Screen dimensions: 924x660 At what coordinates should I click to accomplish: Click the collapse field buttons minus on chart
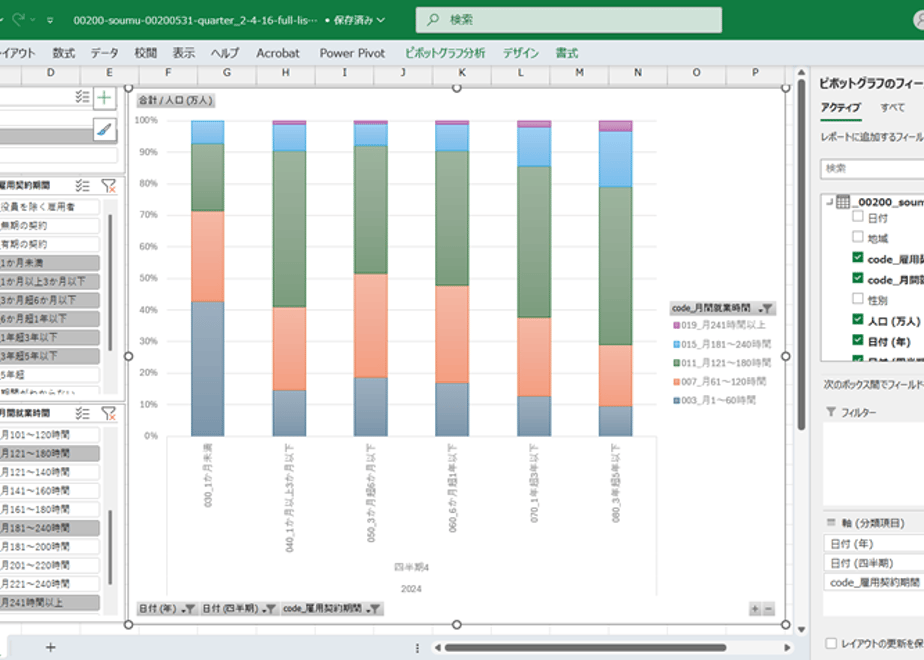(x=768, y=609)
